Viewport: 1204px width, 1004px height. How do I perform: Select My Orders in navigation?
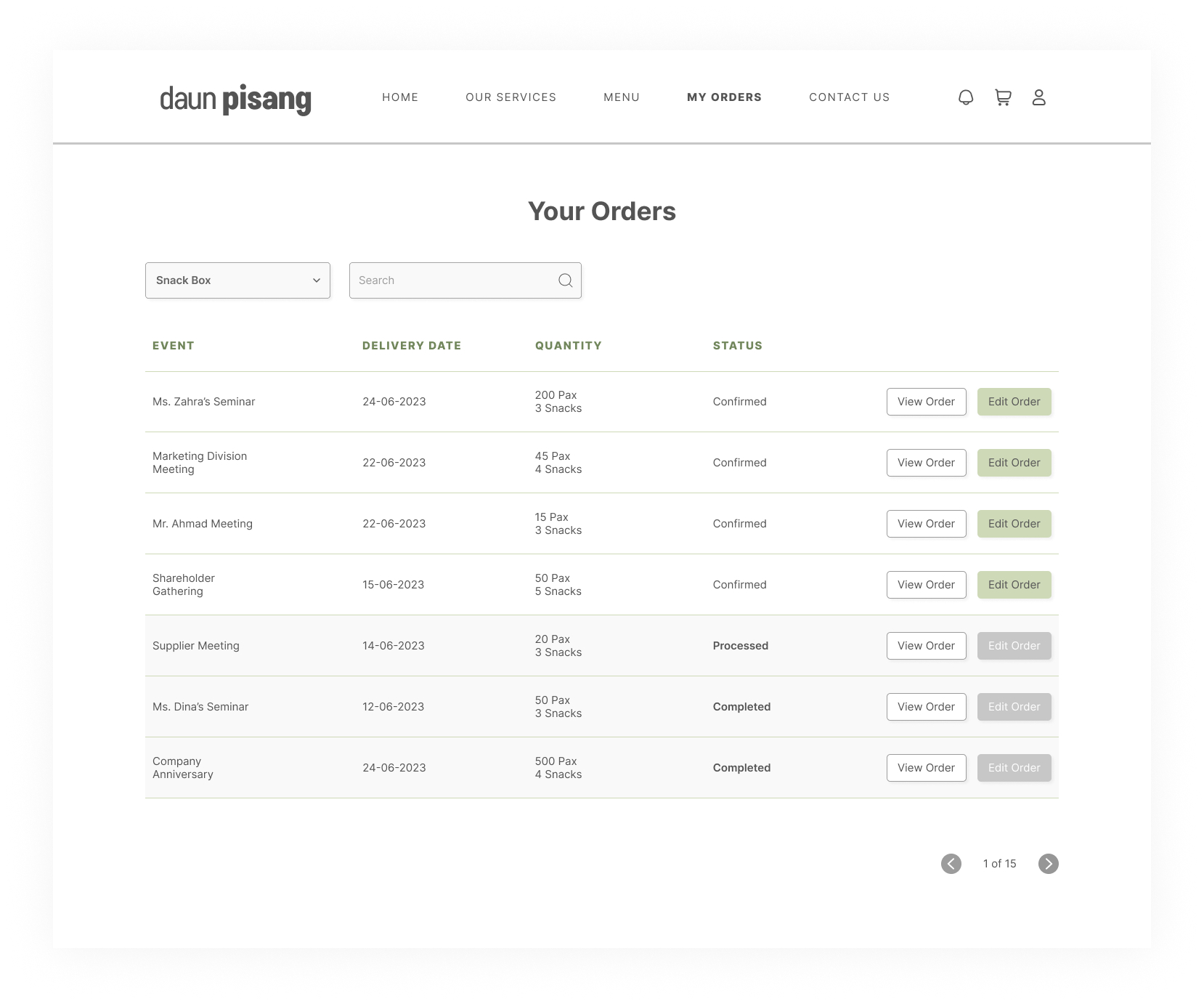(724, 97)
